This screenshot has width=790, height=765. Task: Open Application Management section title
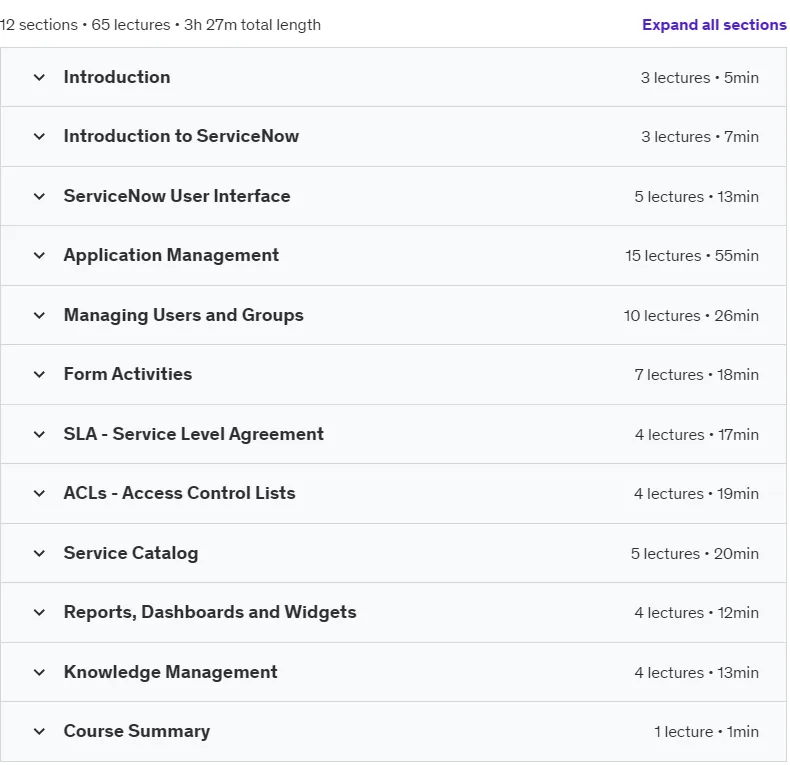(171, 255)
